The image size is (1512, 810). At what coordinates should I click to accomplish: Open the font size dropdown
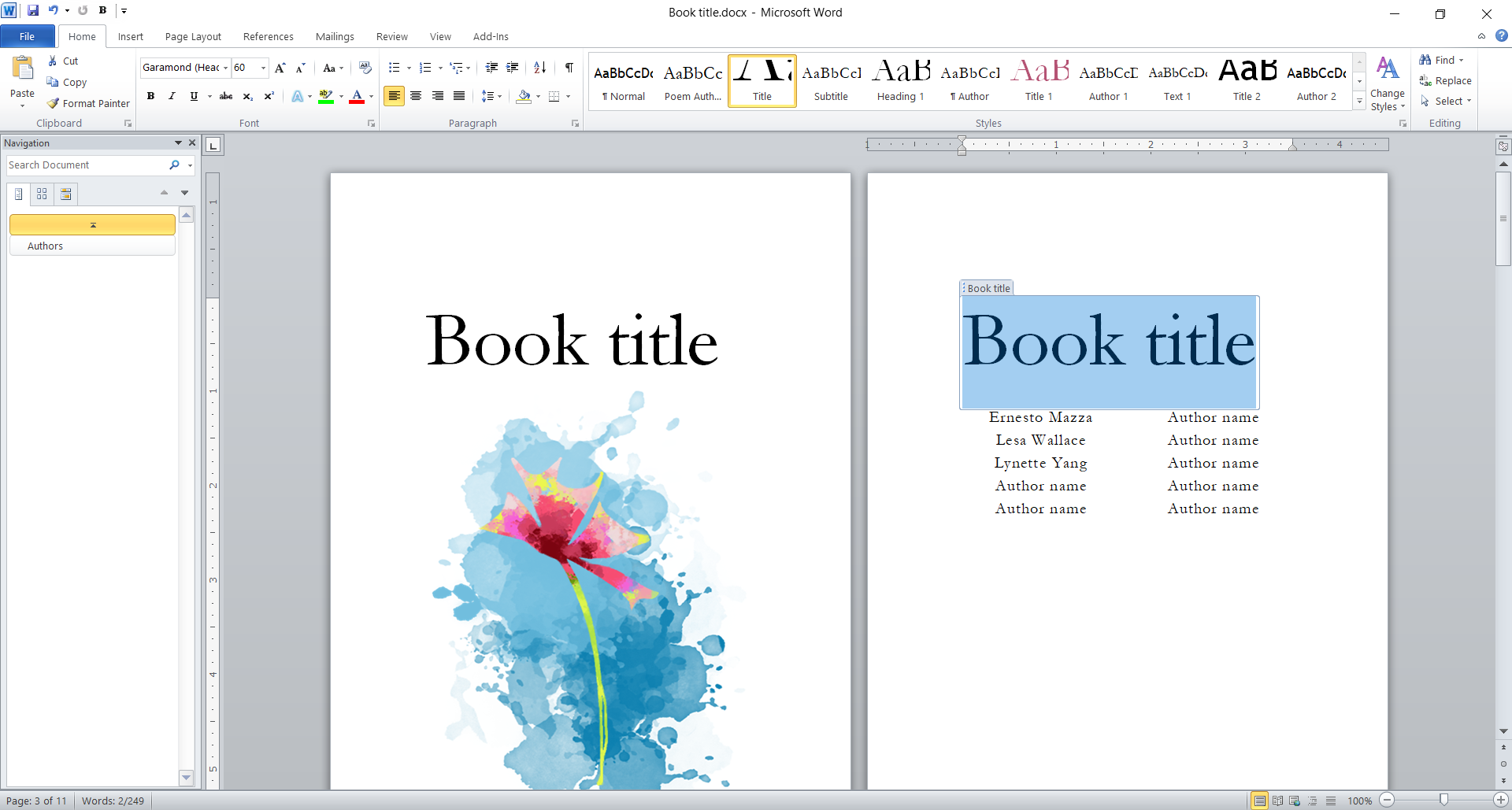(x=263, y=68)
